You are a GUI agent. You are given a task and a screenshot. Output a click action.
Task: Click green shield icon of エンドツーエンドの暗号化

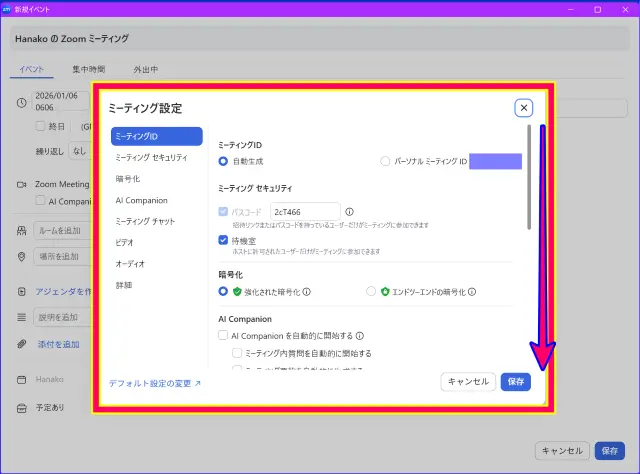tap(385, 292)
